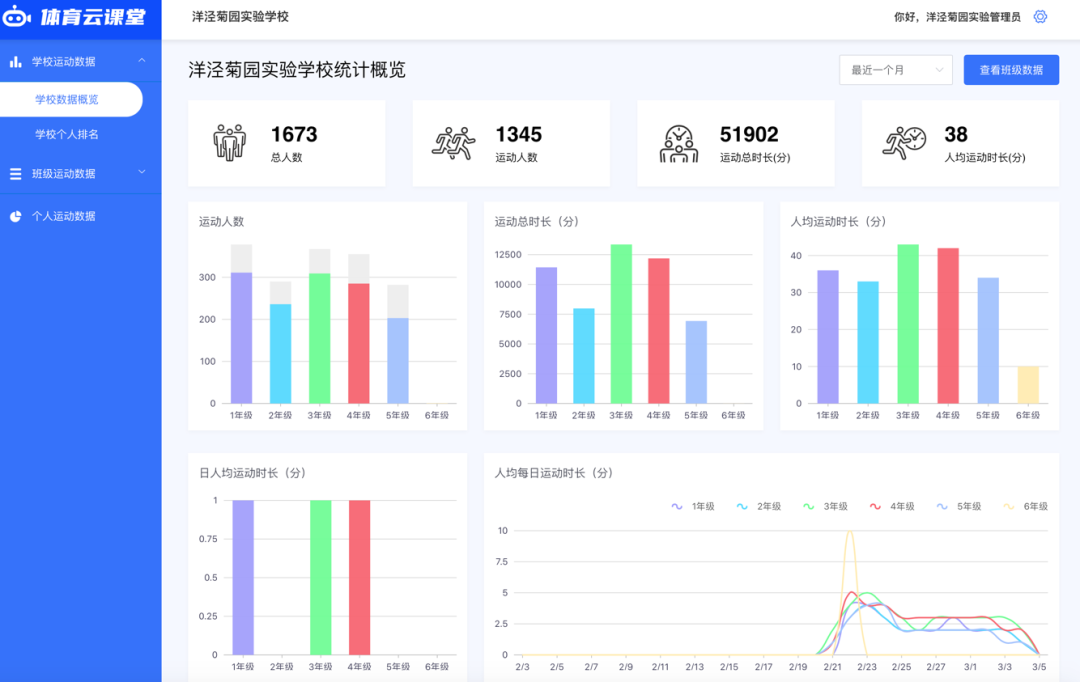Click the 总人数 group people icon
This screenshot has height=682, width=1080.
[230, 143]
